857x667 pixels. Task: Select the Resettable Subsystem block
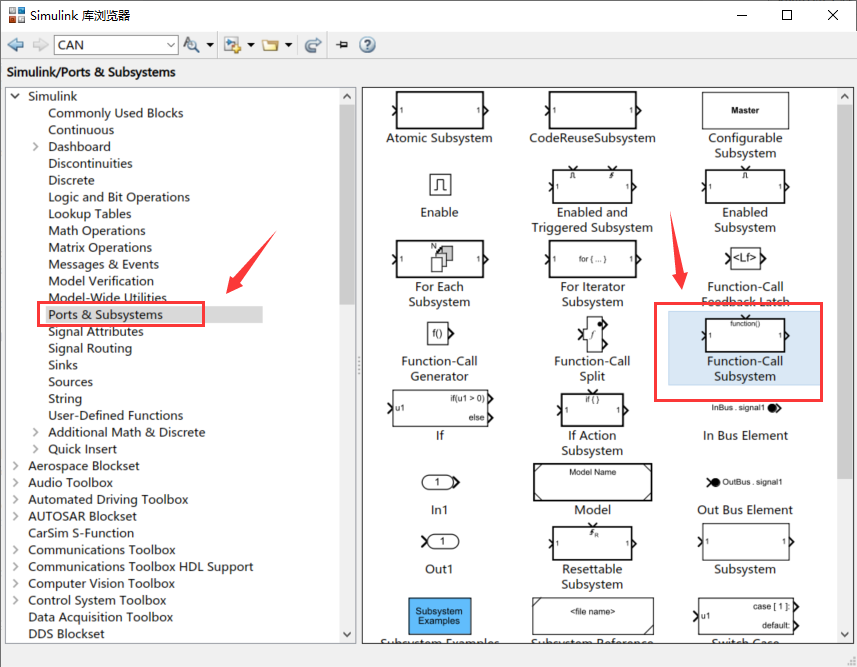[x=592, y=543]
